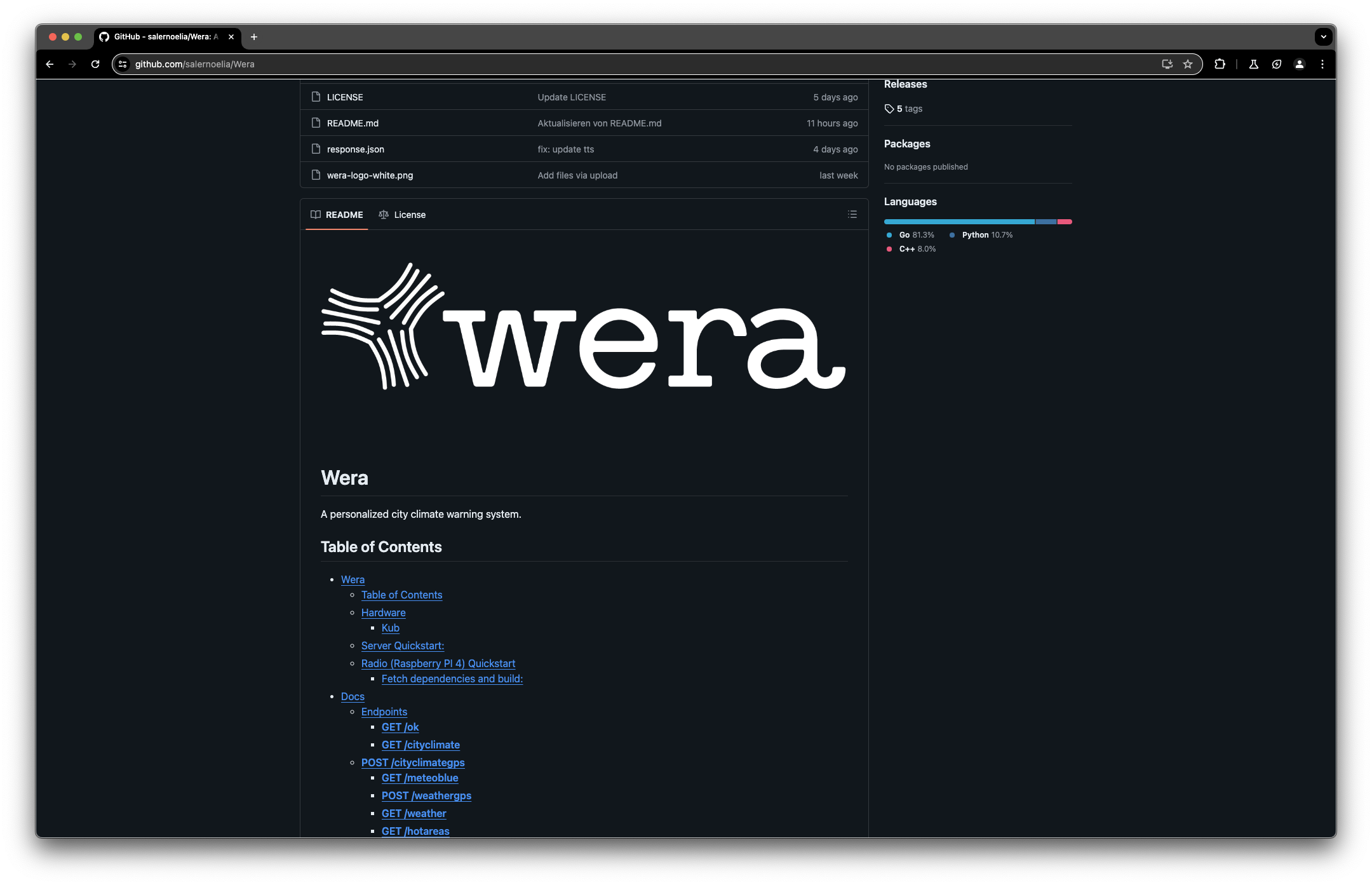Screen dimensions: 1372x885
Task: Click the Python 10.7% language entry
Action: (x=981, y=235)
